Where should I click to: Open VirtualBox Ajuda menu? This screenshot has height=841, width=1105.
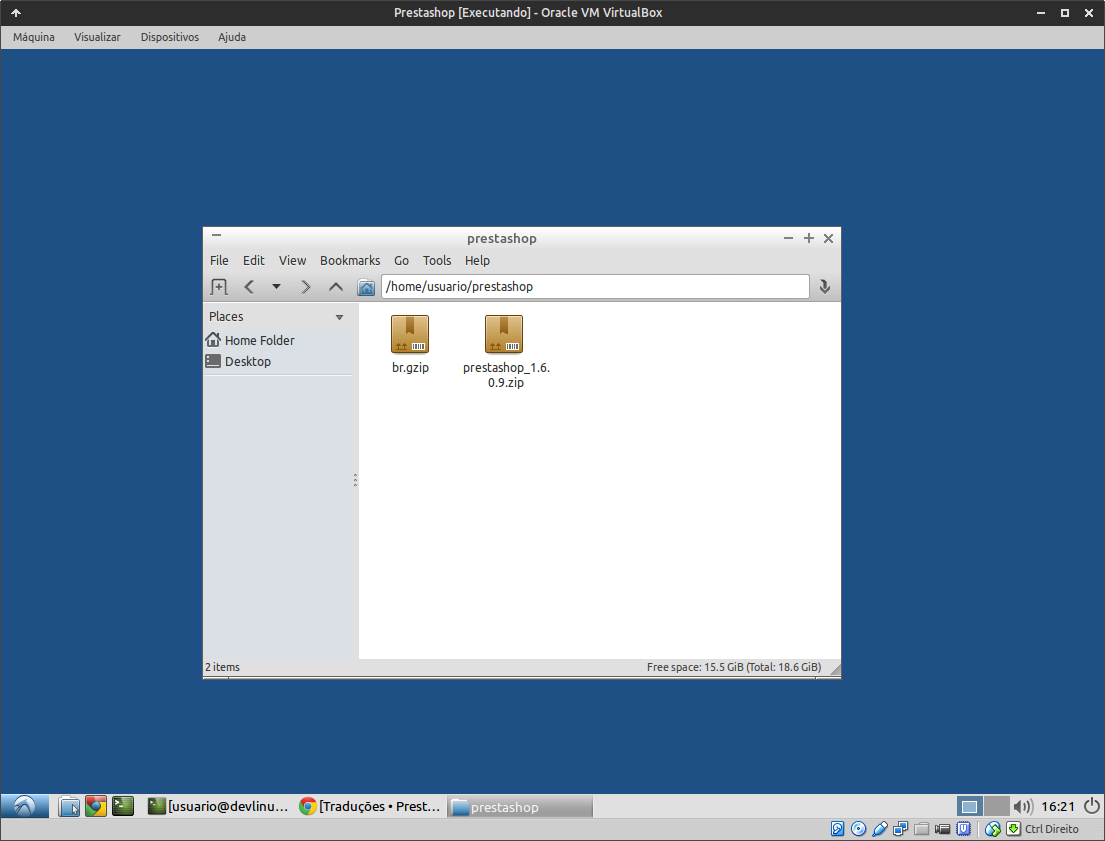[x=232, y=37]
